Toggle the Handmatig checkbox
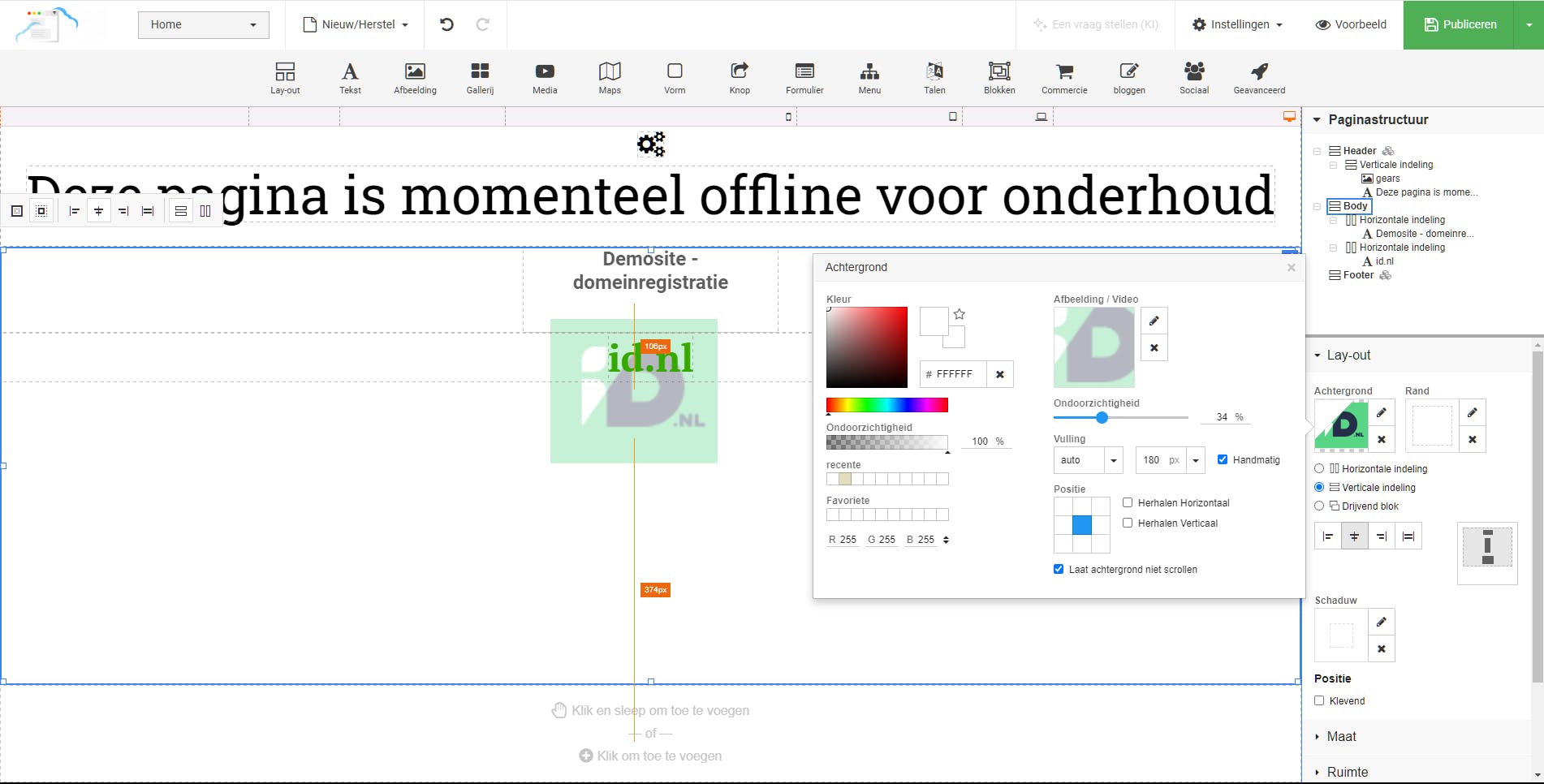1544x784 pixels. 1223,459
